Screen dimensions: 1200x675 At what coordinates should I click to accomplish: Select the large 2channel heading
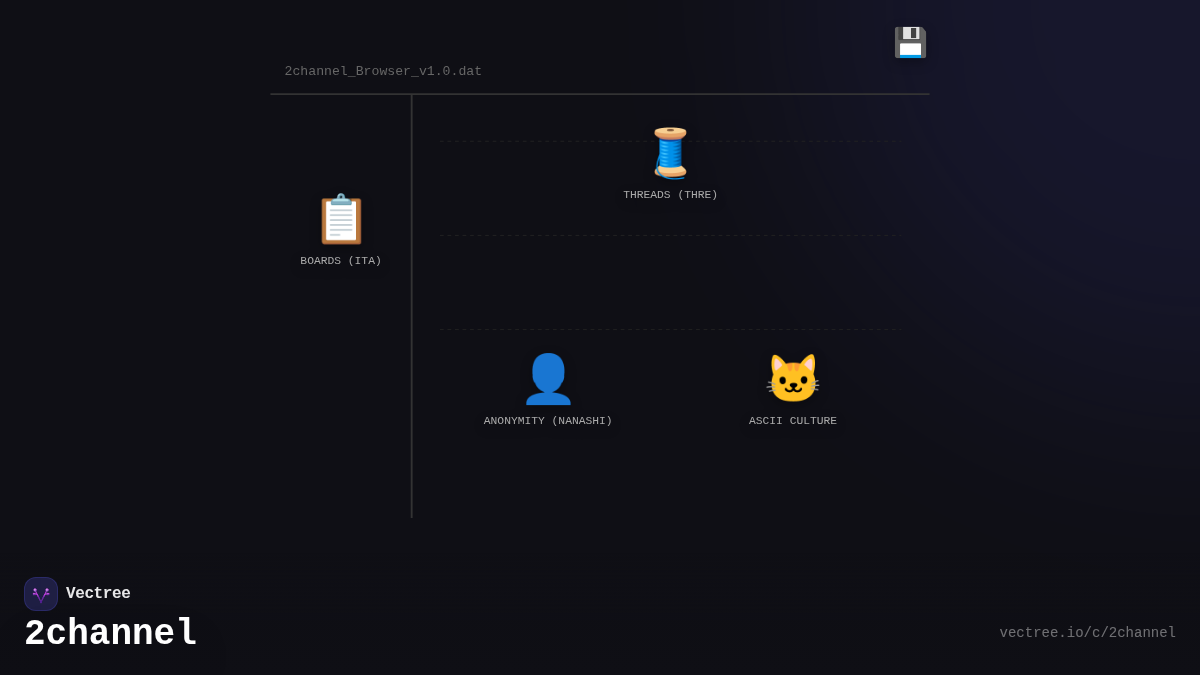click(111, 634)
